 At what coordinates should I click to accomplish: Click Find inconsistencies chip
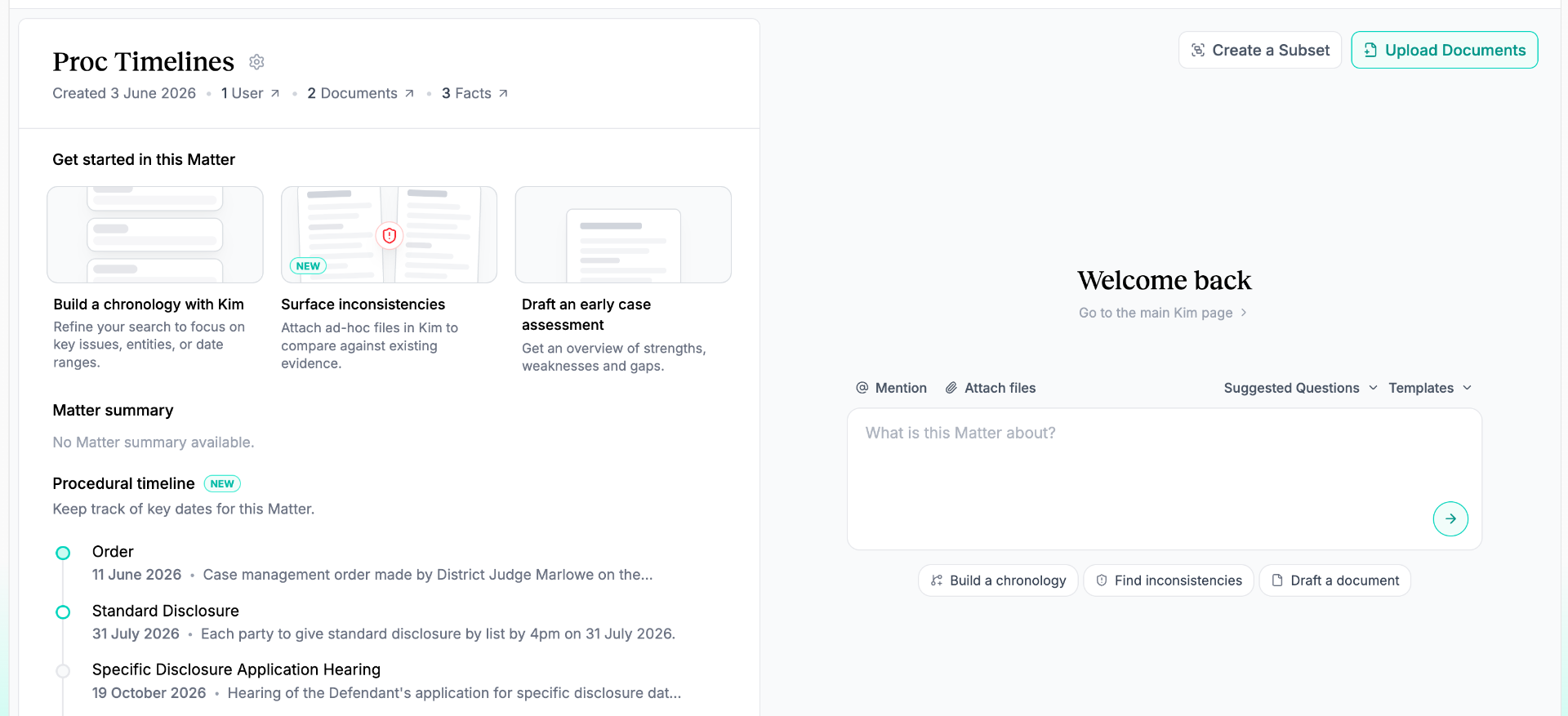1169,580
